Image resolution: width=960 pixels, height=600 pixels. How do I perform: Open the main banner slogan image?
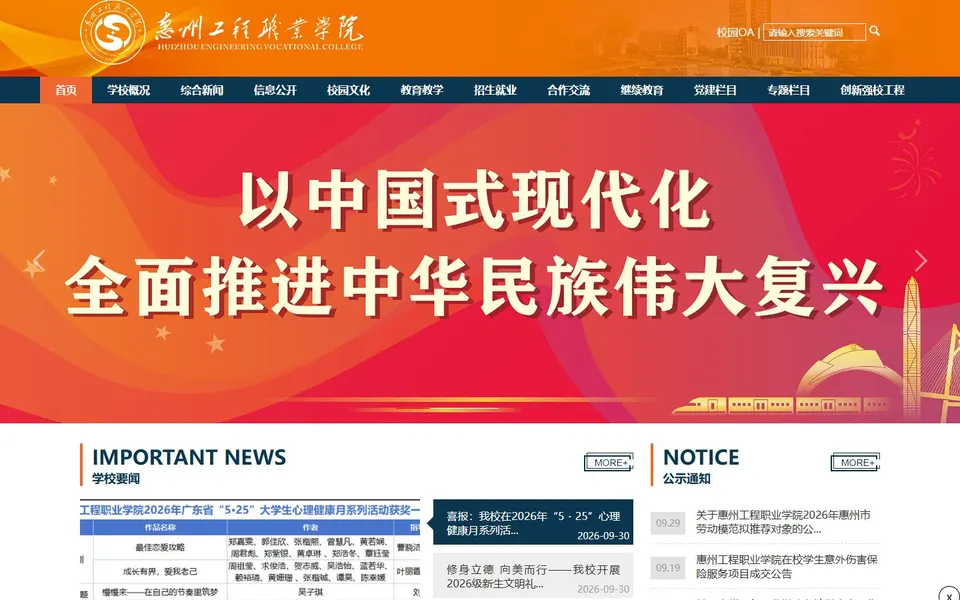(x=480, y=263)
